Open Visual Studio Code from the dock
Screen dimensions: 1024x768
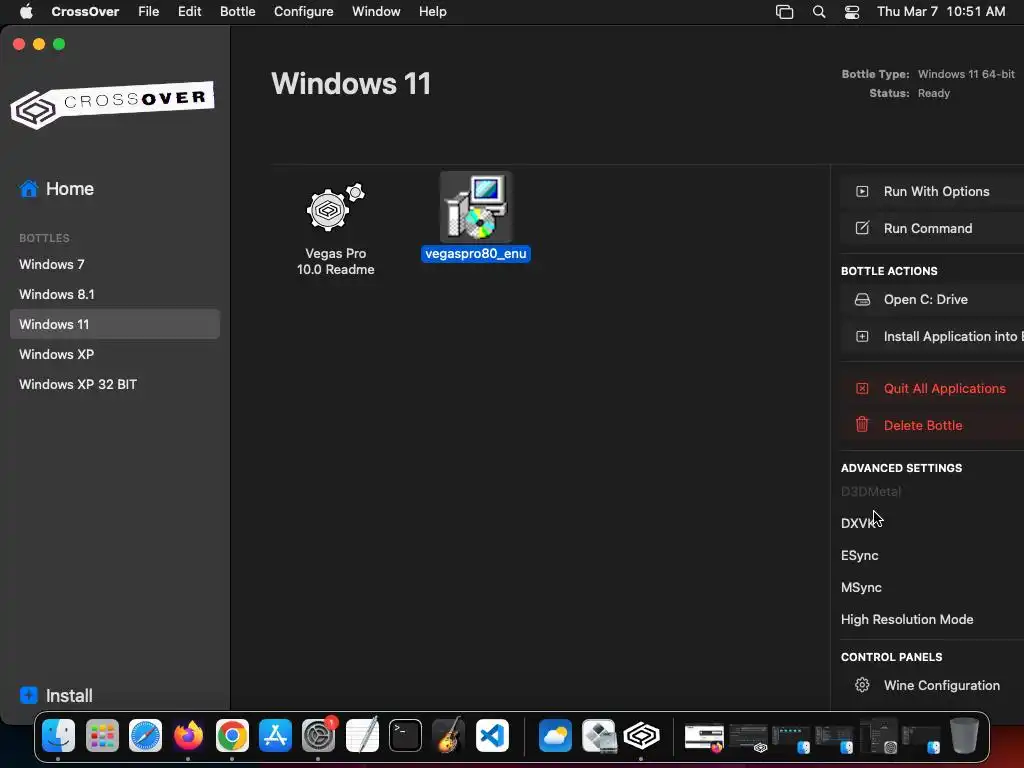492,736
